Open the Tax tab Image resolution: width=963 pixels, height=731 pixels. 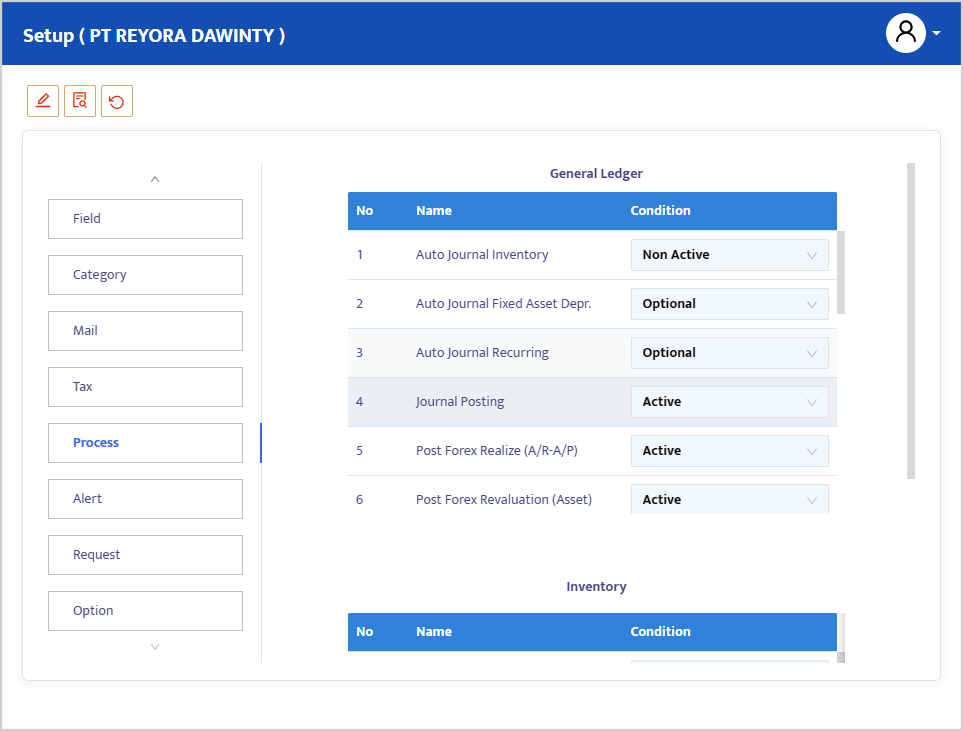pos(146,386)
